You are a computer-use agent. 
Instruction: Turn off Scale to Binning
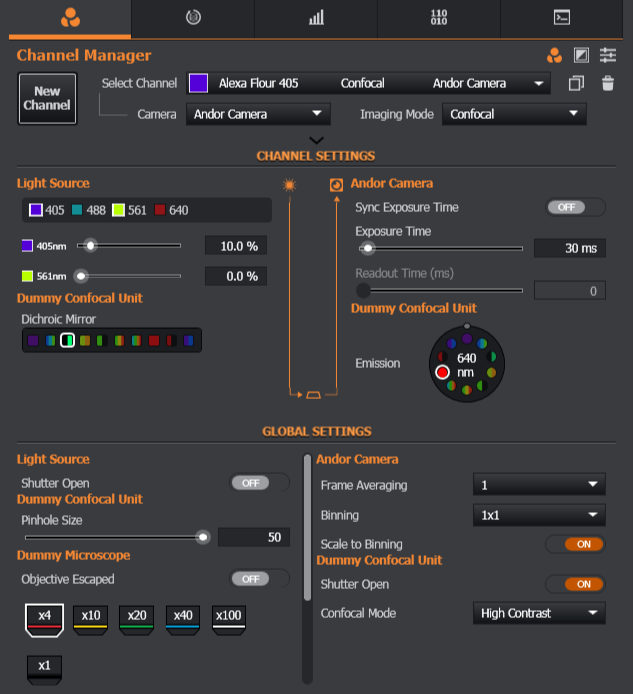tap(575, 544)
